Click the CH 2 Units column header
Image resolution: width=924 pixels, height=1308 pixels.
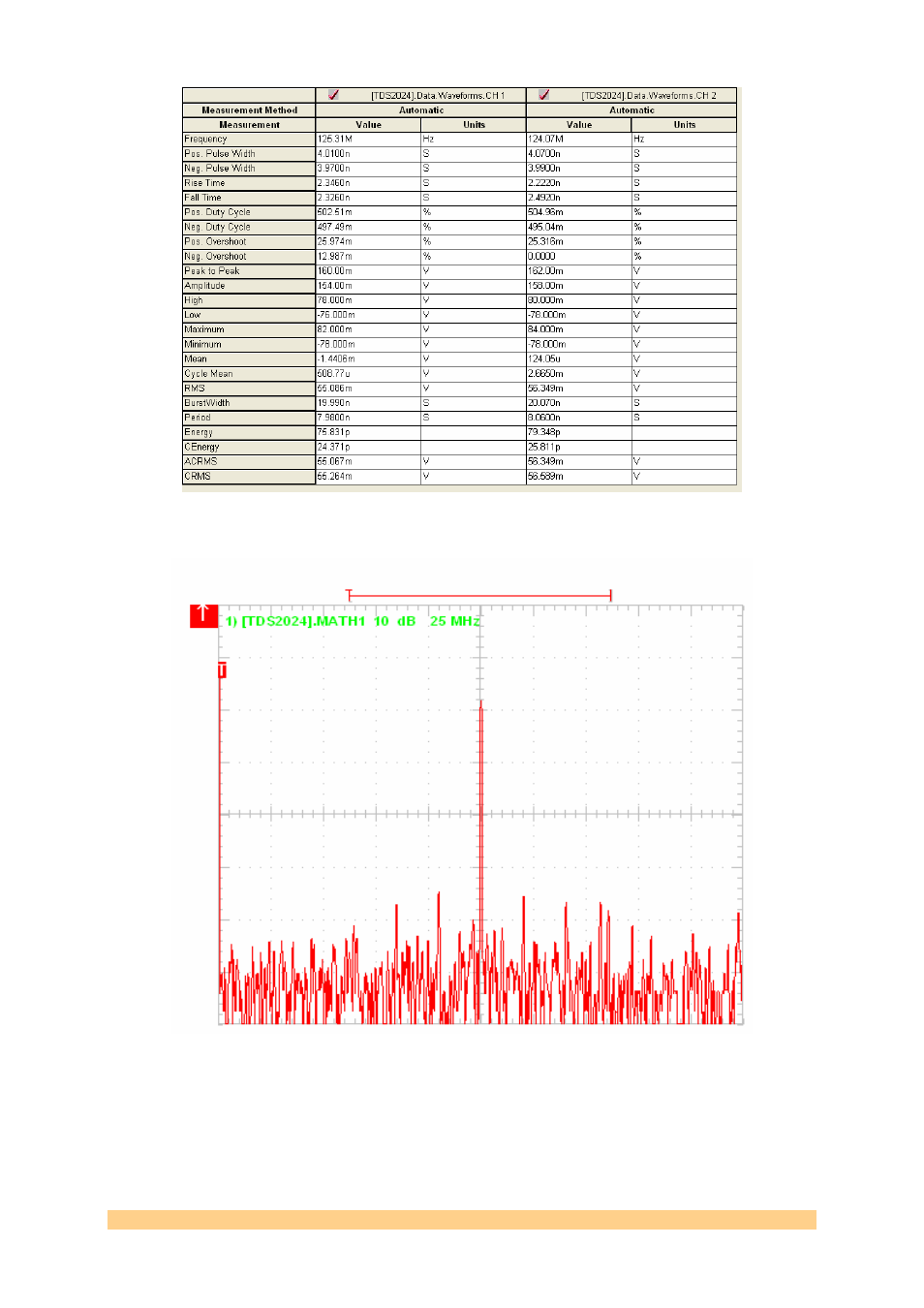coord(684,125)
